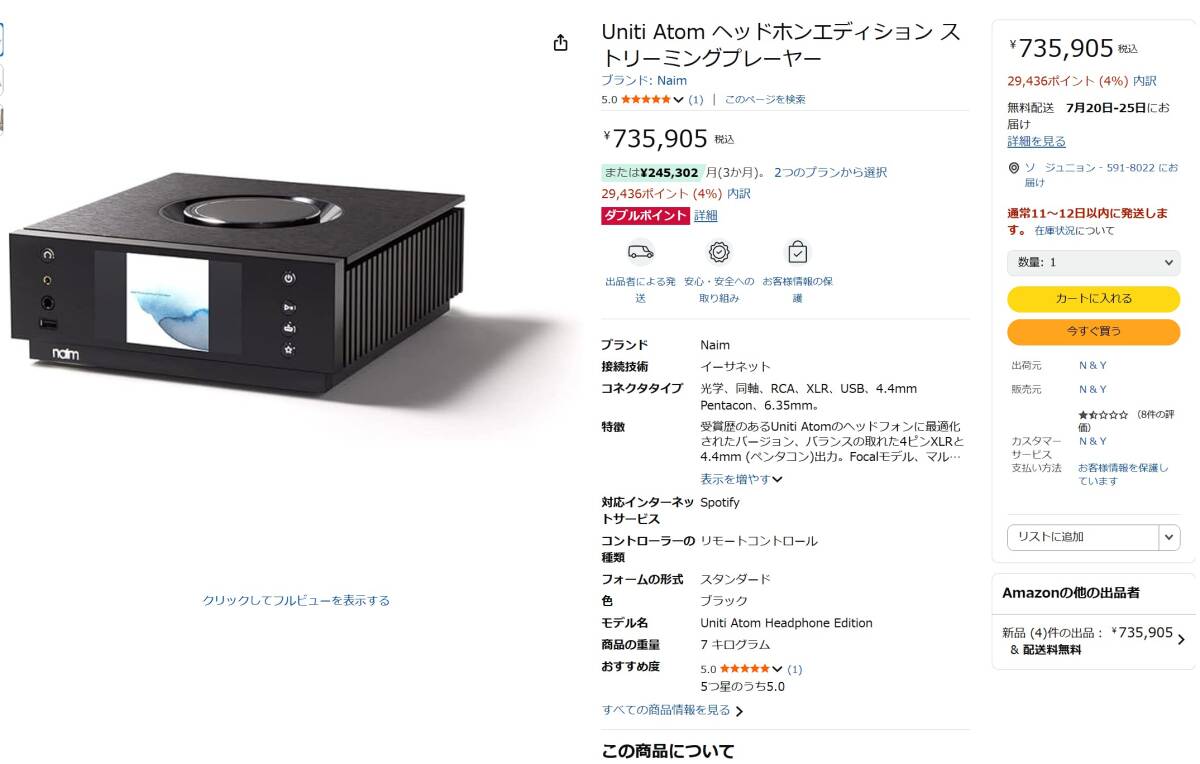The image size is (1200, 764).
Task: Click 2つのプランから選択 installment link
Action: (830, 172)
